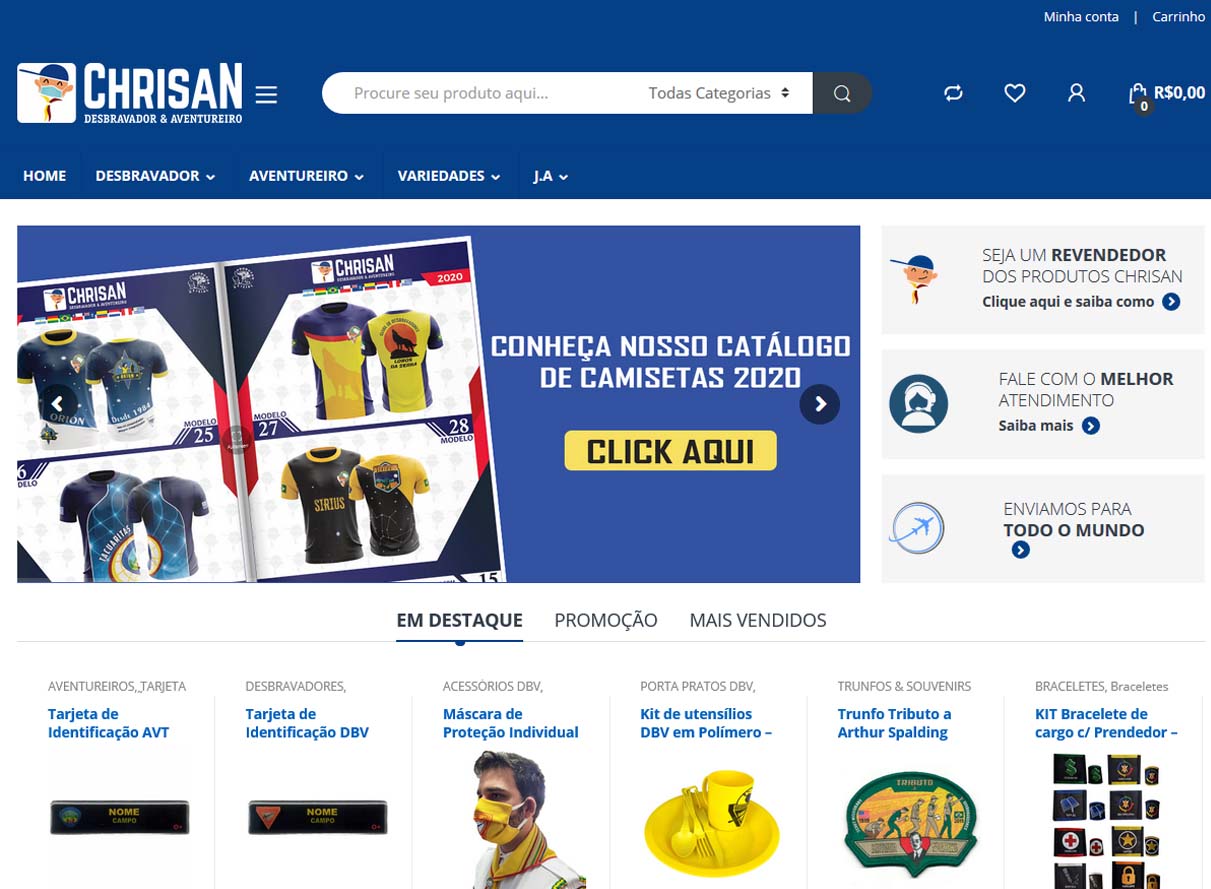Image resolution: width=1211 pixels, height=889 pixels.
Task: Click the DBV identification name tag image
Action: click(x=317, y=818)
